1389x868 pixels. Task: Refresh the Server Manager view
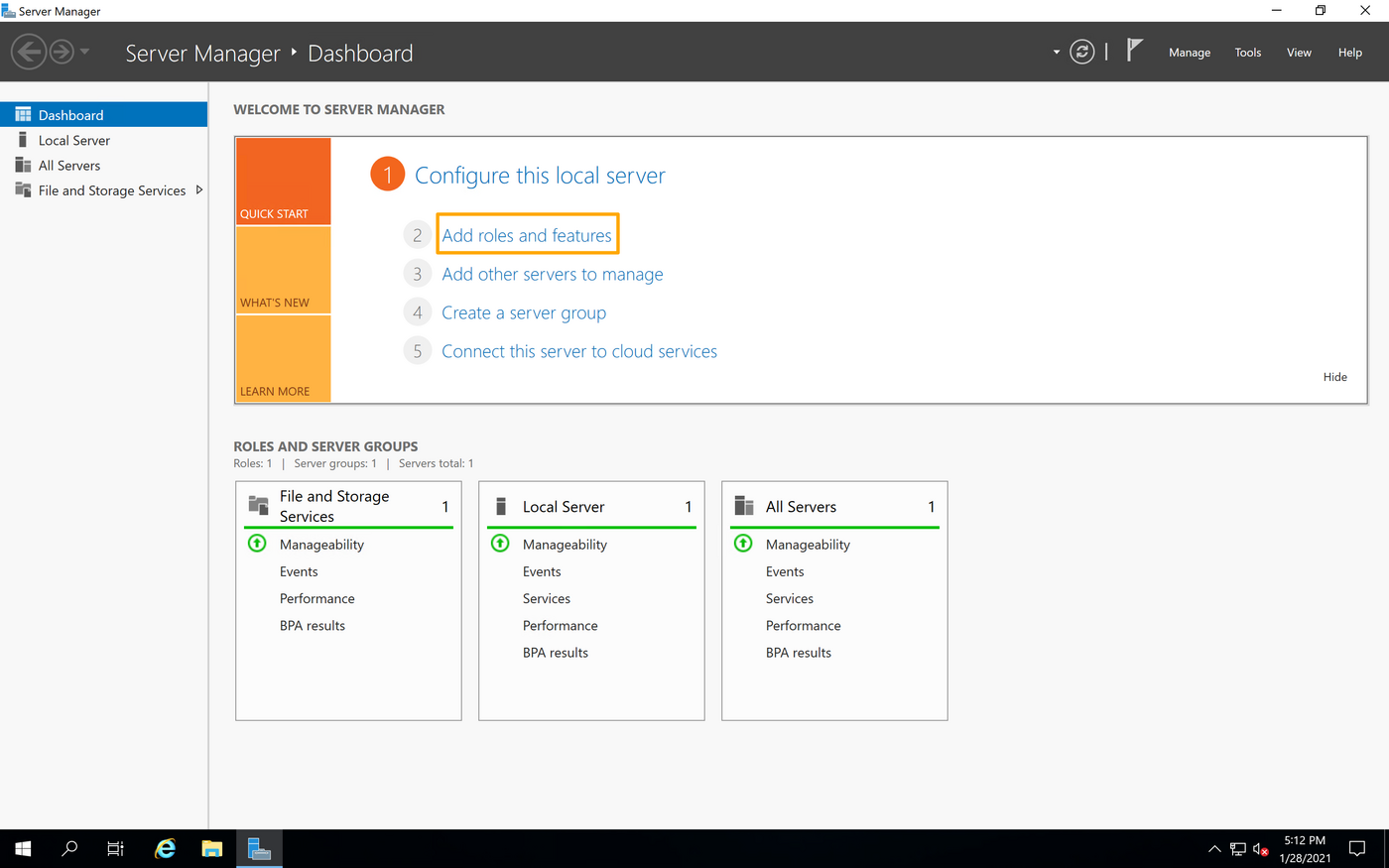[1081, 52]
